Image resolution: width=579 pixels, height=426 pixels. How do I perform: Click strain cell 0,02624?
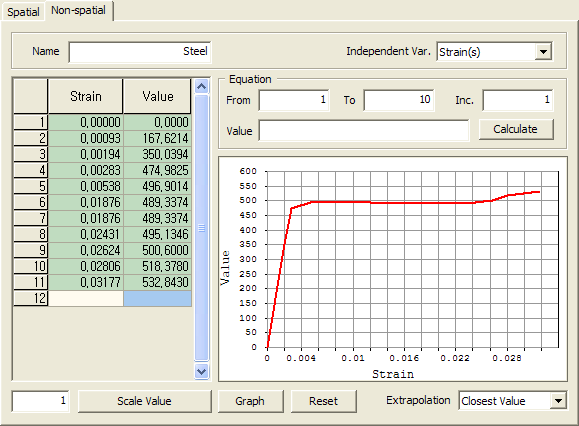coord(86,250)
